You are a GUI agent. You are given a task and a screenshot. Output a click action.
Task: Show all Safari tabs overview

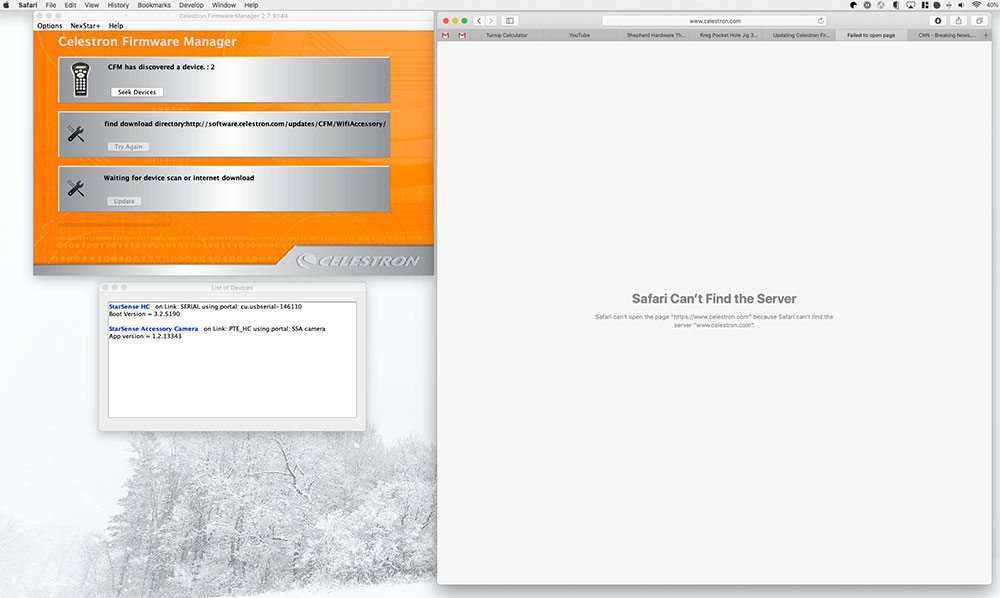(980, 20)
